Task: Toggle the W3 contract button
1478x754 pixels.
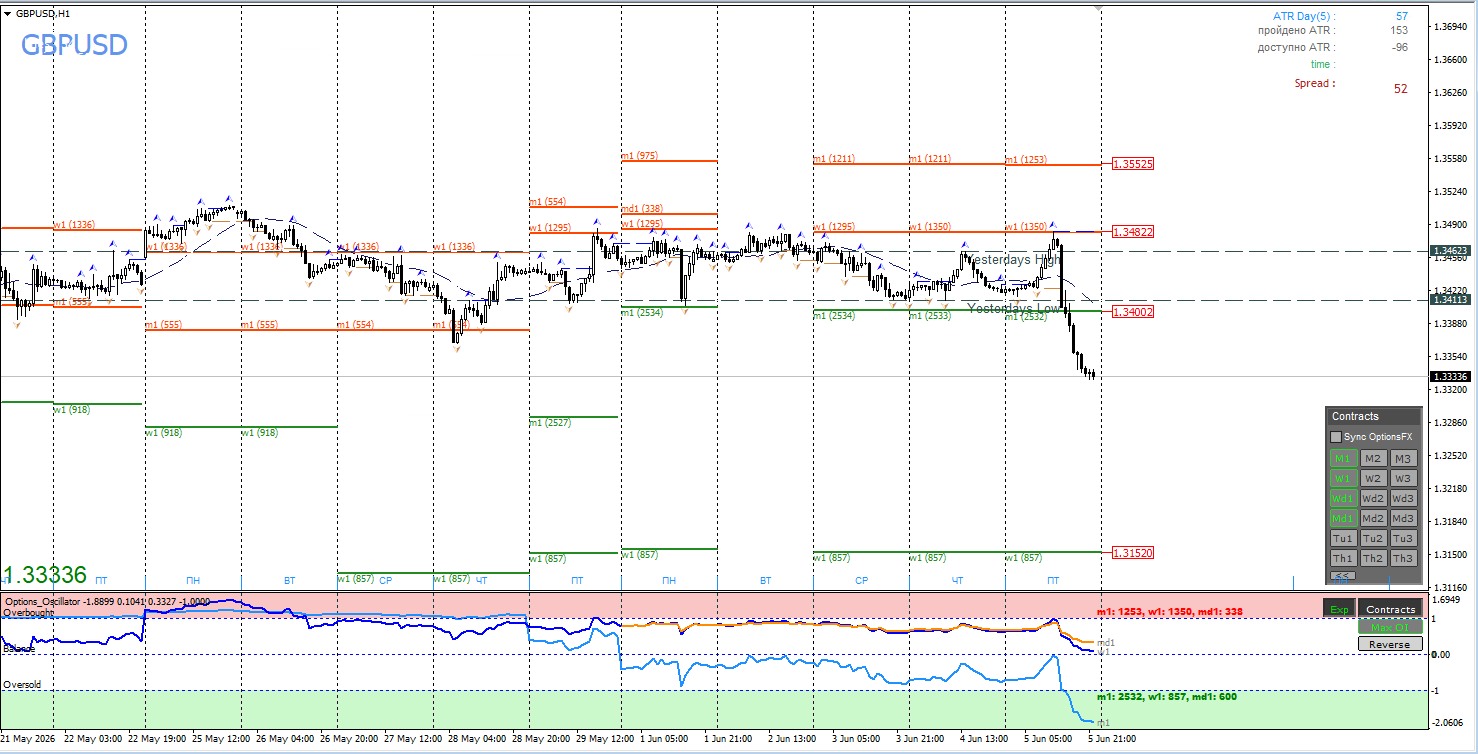Action: click(x=1404, y=479)
